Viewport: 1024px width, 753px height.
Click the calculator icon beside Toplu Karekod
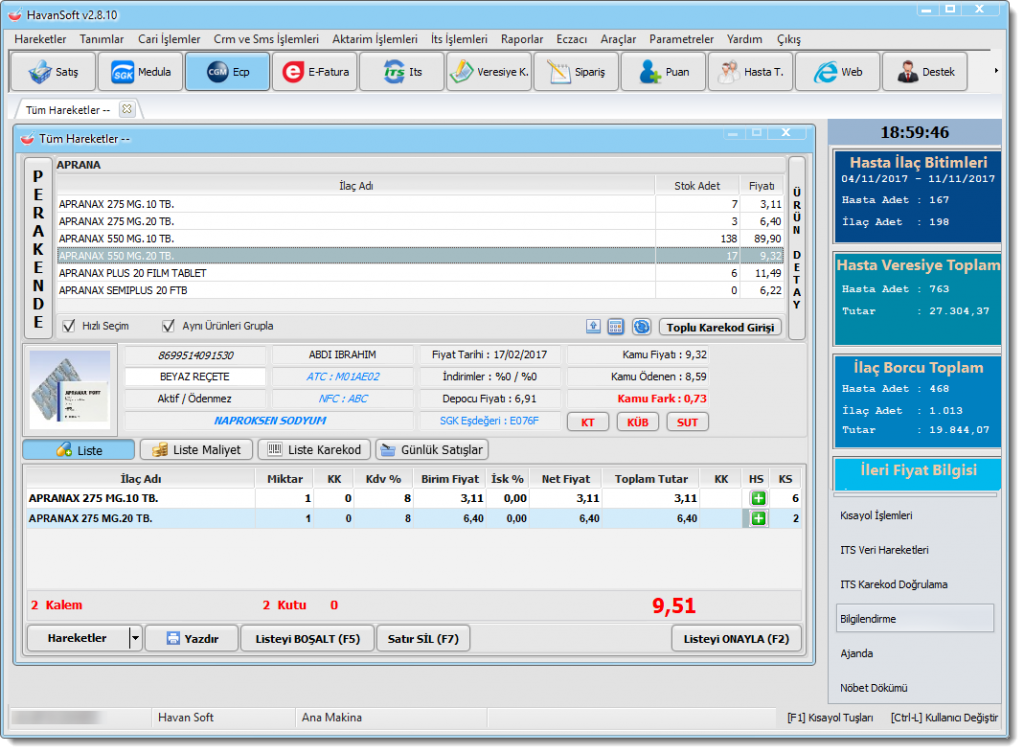[616, 327]
